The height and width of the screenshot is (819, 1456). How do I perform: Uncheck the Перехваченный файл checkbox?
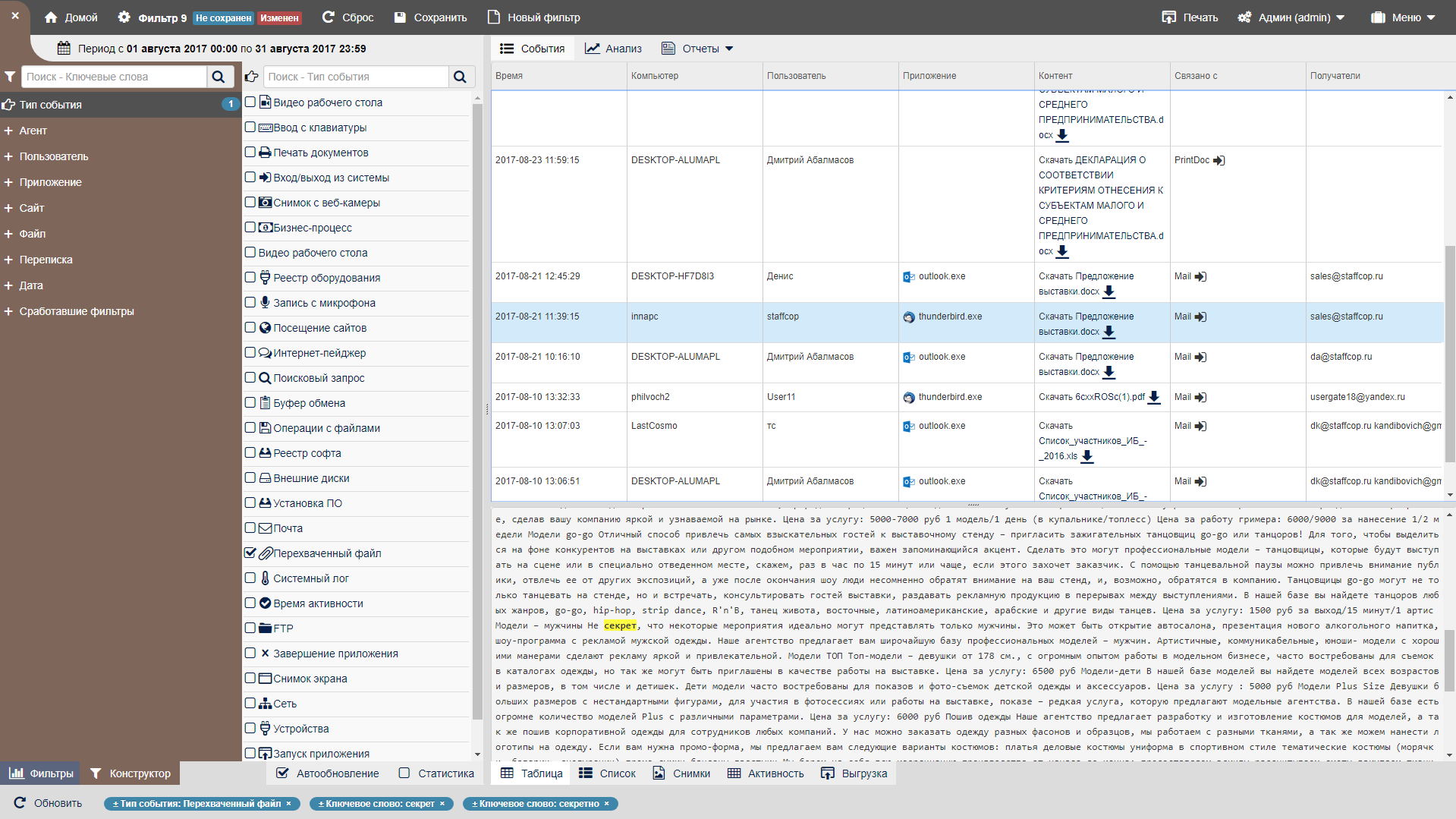tap(250, 553)
